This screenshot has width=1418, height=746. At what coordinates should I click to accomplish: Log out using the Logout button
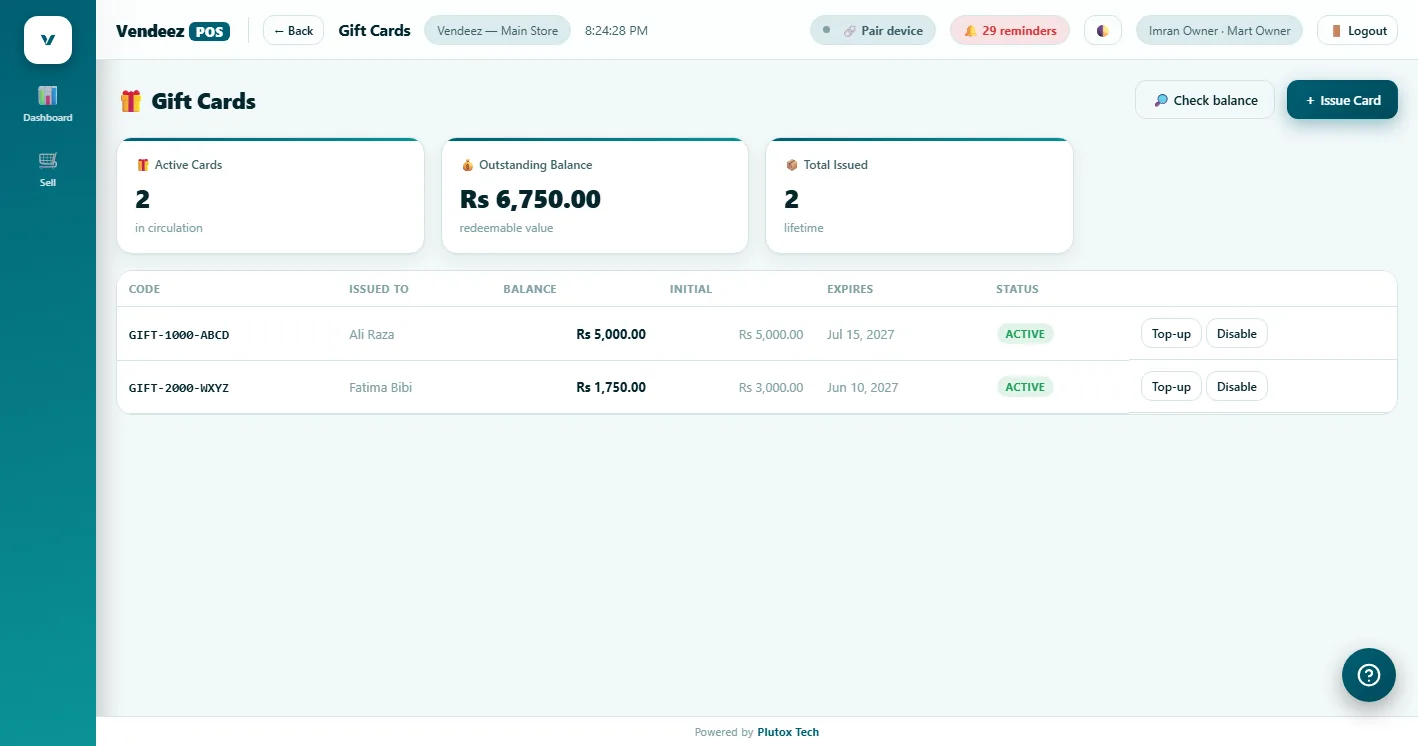tap(1357, 31)
